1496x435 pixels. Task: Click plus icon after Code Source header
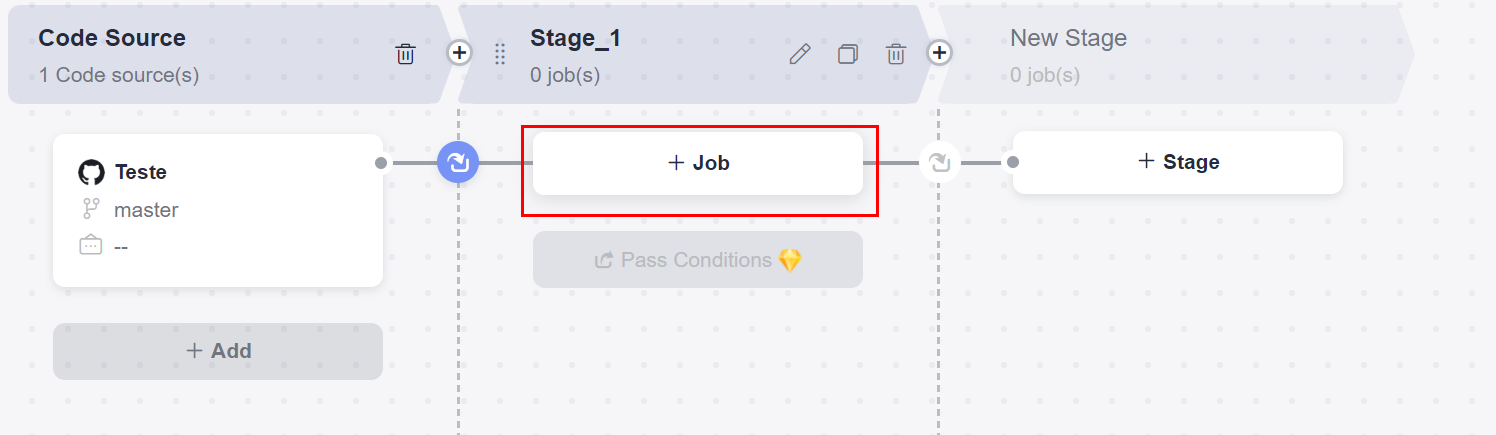click(459, 52)
